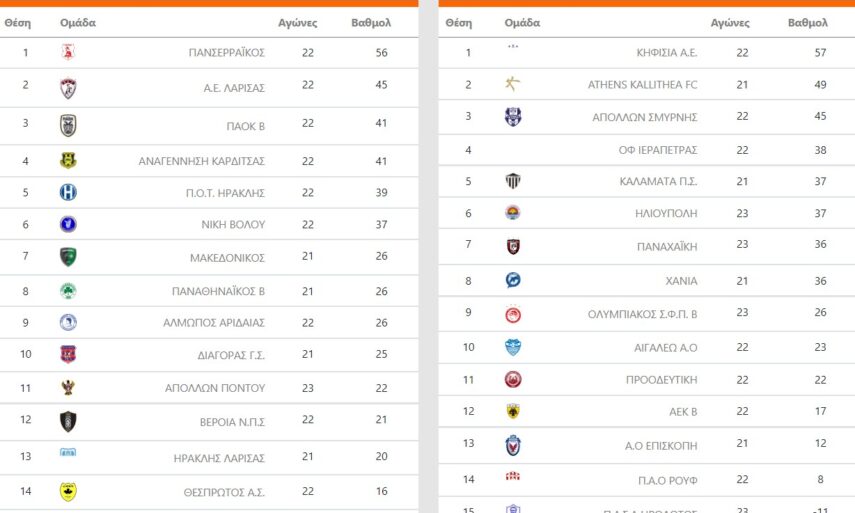Click the ΑΝΑΓΕΝΝΗΣΗ ΚΑΡΔΙΤΣΑΣ yellow-black crest
Screen dimensions: 855x513
68,160
